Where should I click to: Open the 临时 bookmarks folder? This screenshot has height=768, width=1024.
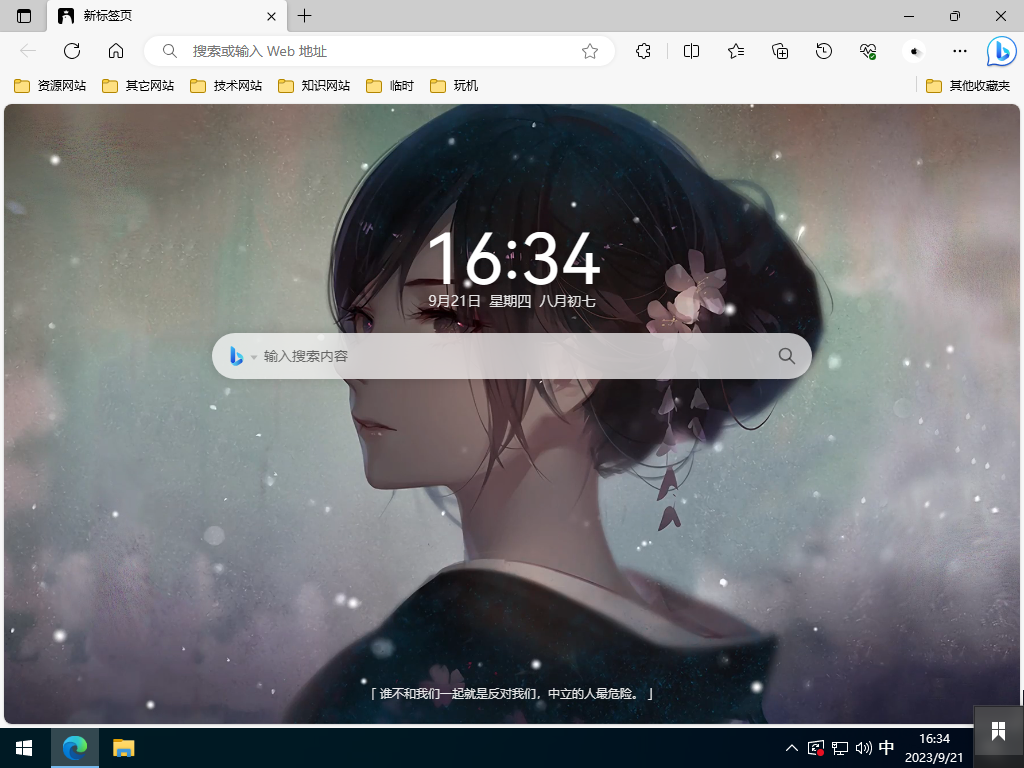[x=390, y=86]
